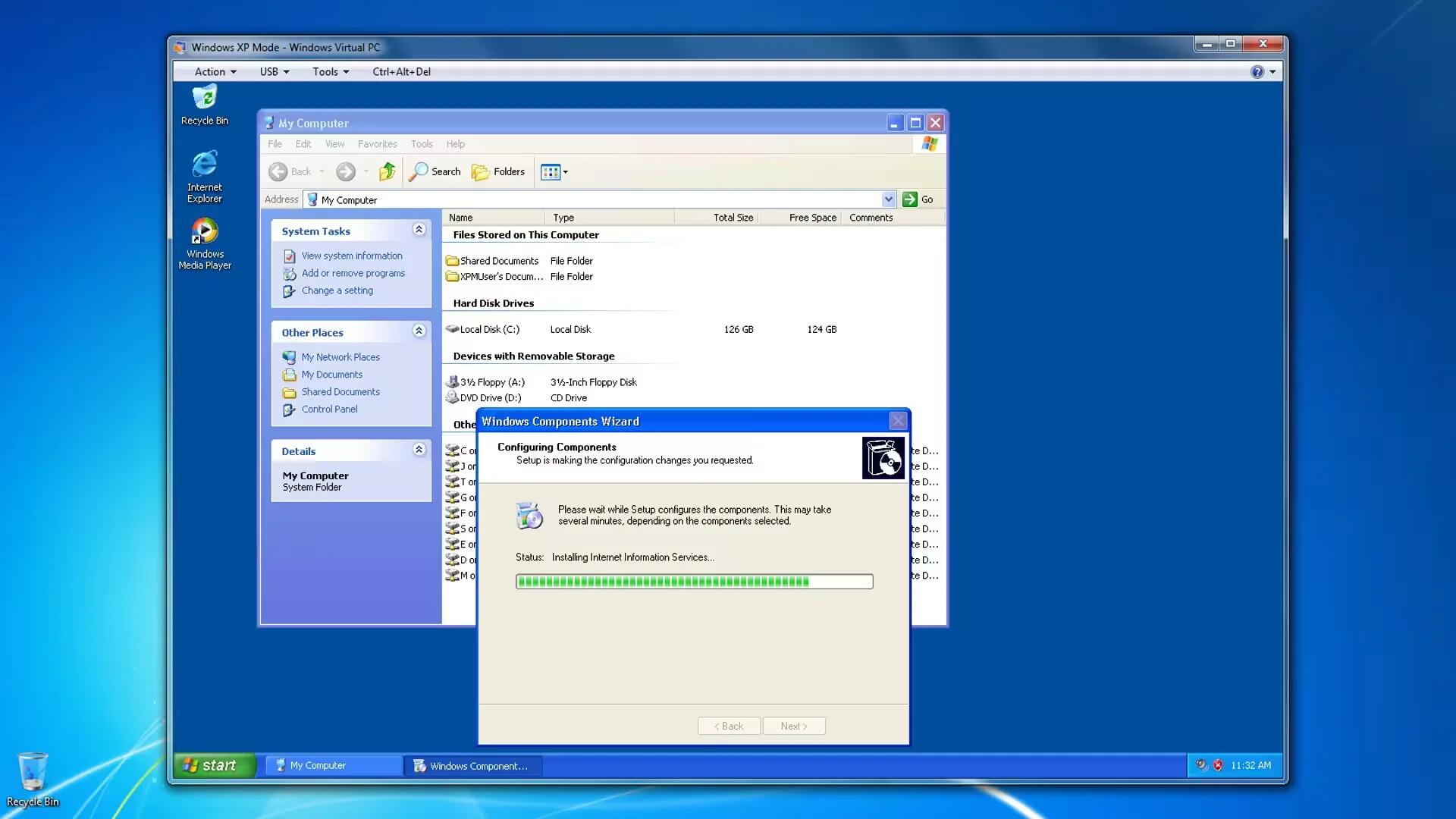Select '124 GB' free space value
Viewport: 1456px width, 819px height.
[x=821, y=329]
